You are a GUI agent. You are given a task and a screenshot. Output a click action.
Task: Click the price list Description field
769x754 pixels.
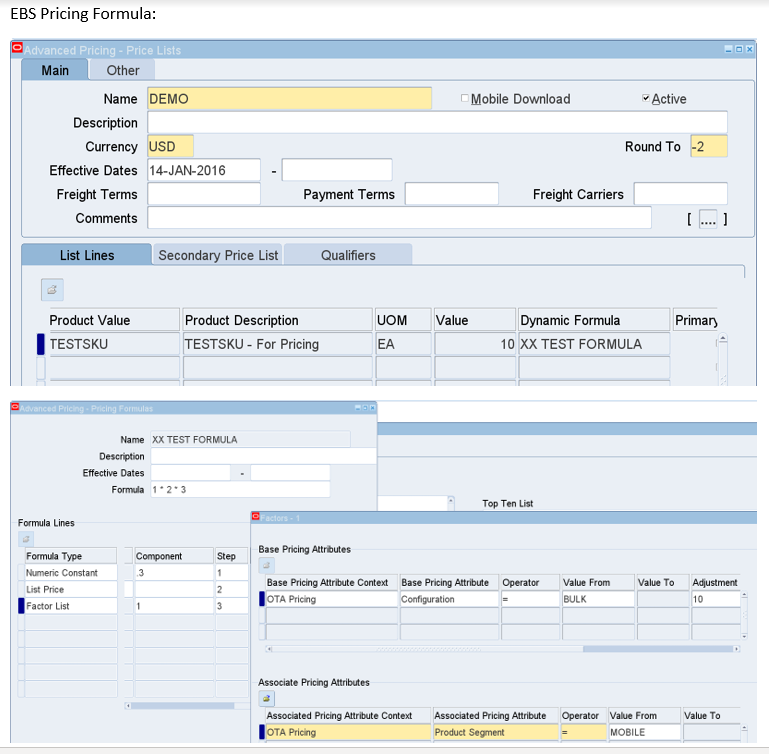(437, 123)
